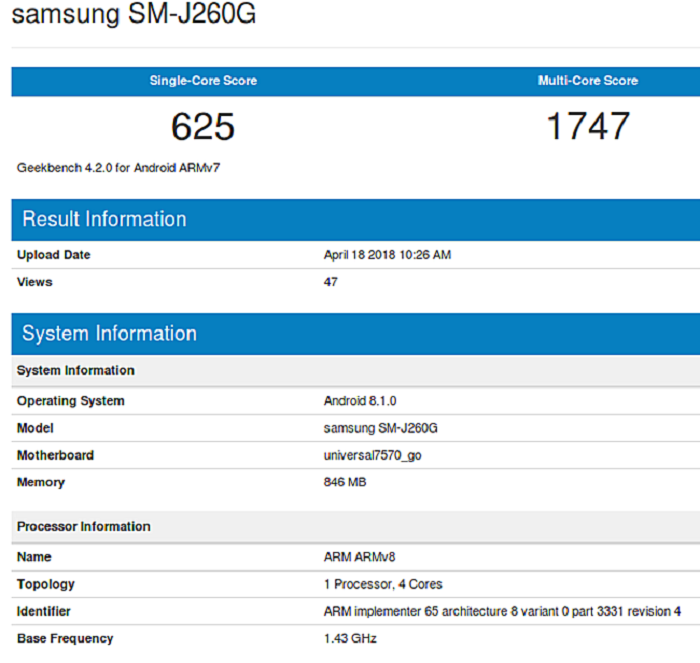Screen dimensions: 700x663
Task: Select the 'Android 8.1.0' value
Action: click(360, 401)
